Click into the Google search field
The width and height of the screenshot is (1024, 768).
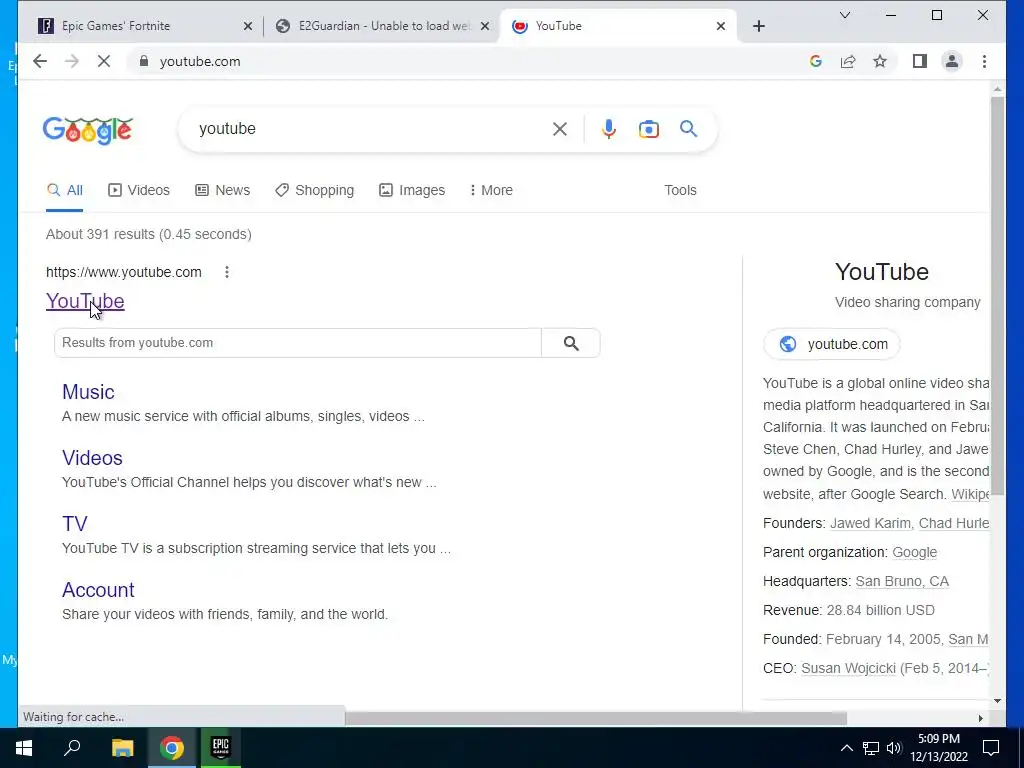point(369,129)
